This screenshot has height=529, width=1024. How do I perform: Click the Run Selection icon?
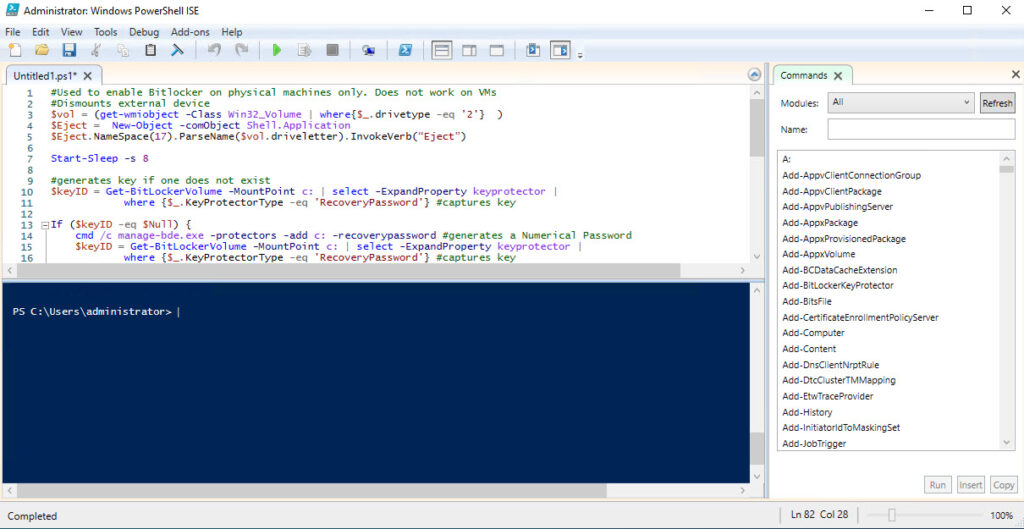click(x=304, y=50)
